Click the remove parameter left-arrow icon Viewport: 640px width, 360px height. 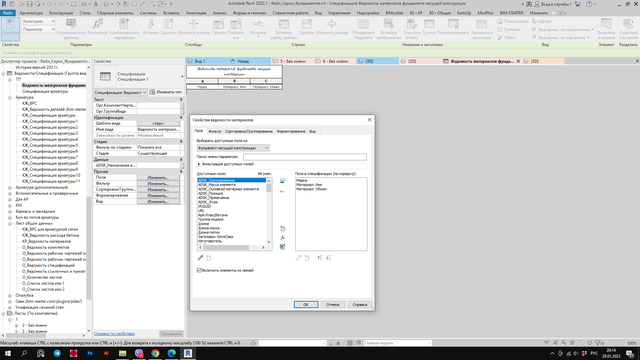[282, 191]
